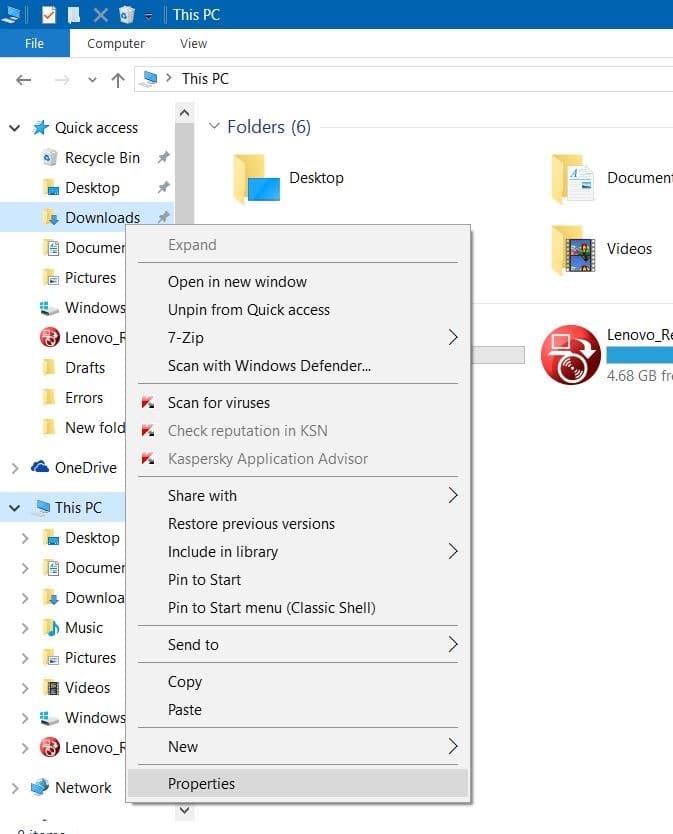Select Pictures under This PC
The width and height of the screenshot is (673, 834).
90,657
